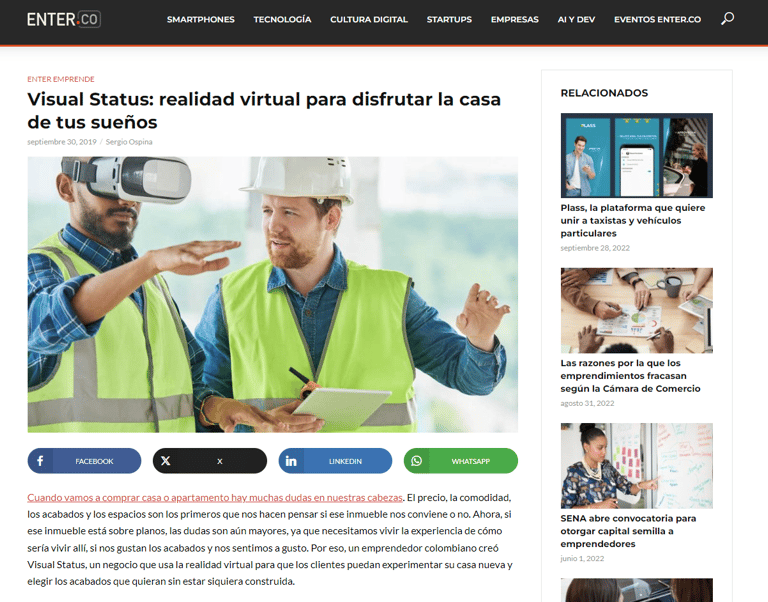The height and width of the screenshot is (602, 768).
Task: Send article through WhatsApp label
Action: [471, 461]
